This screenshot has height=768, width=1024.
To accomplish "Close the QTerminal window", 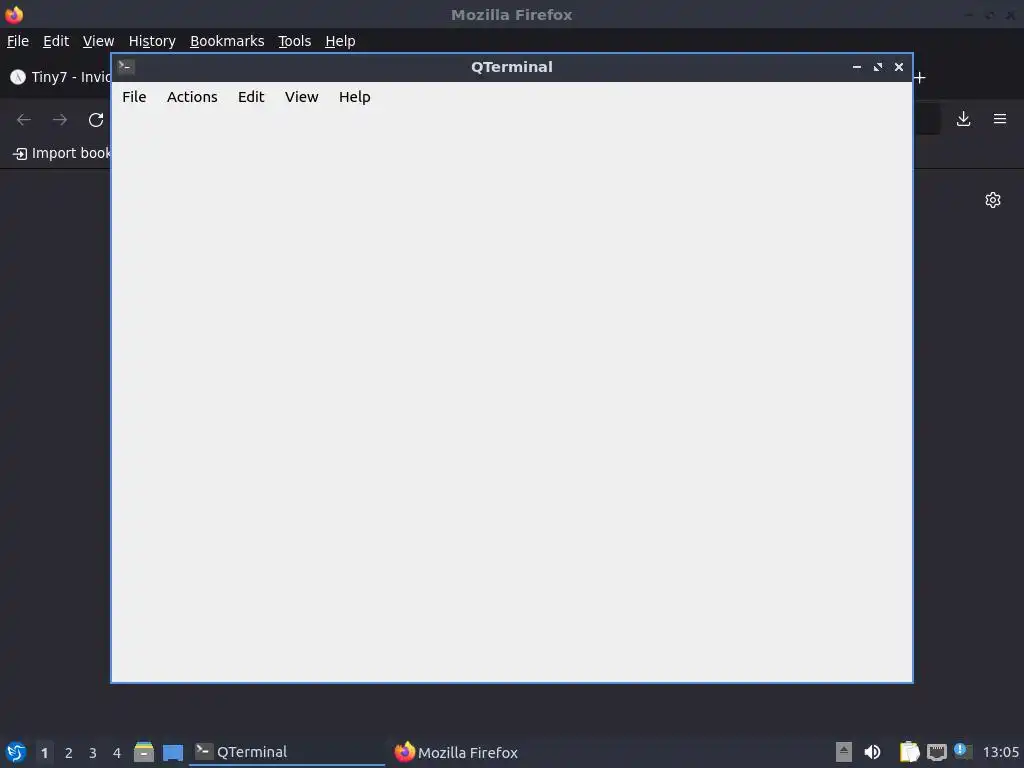I will click(899, 67).
